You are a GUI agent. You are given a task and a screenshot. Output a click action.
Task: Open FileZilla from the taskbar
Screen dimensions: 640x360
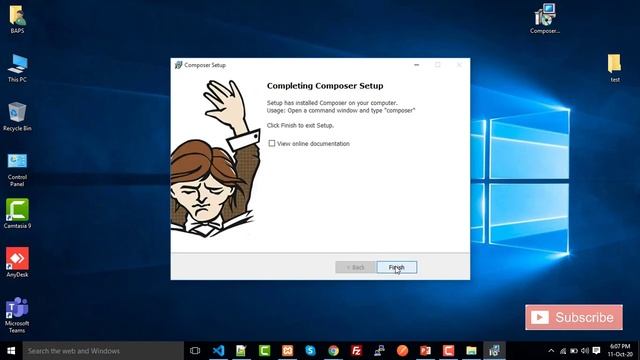356,351
